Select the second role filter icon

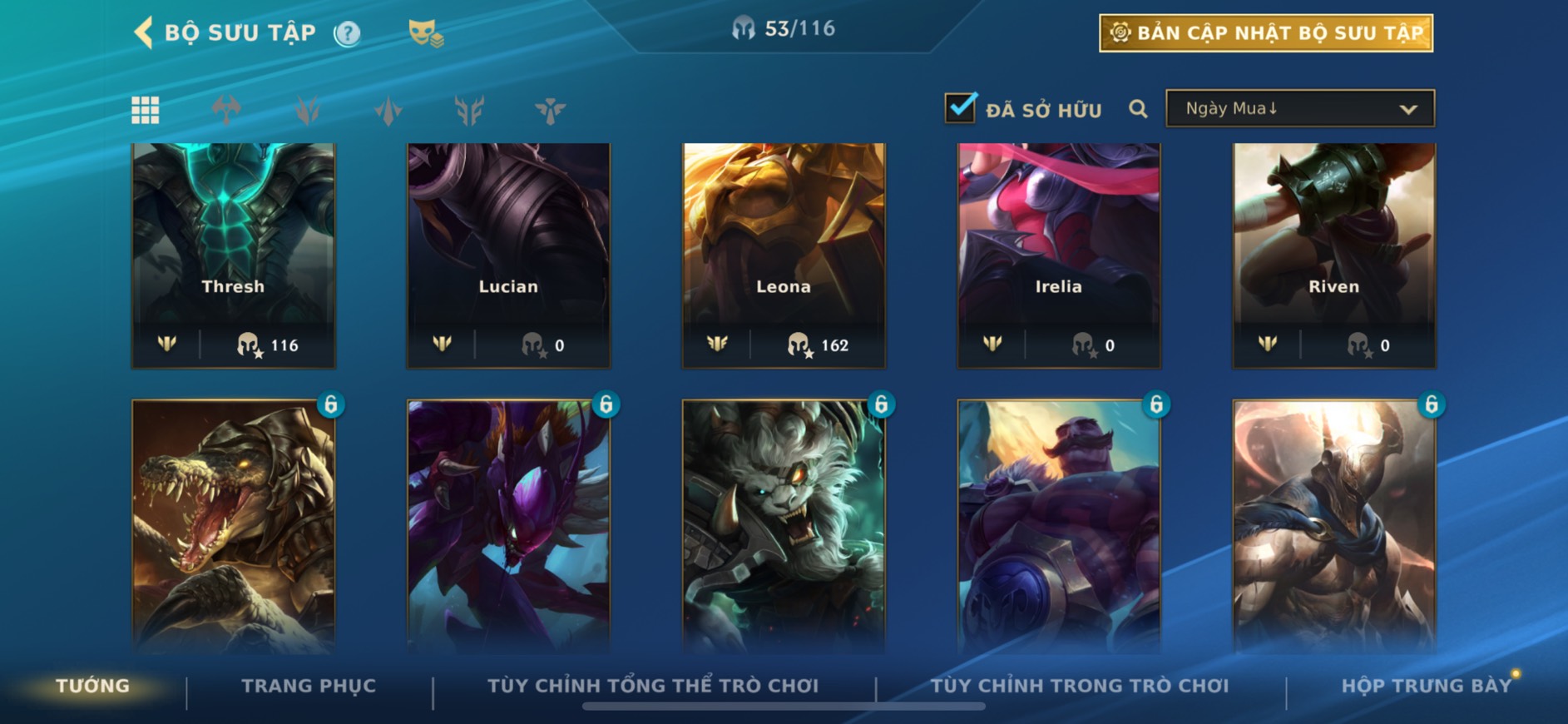point(307,110)
